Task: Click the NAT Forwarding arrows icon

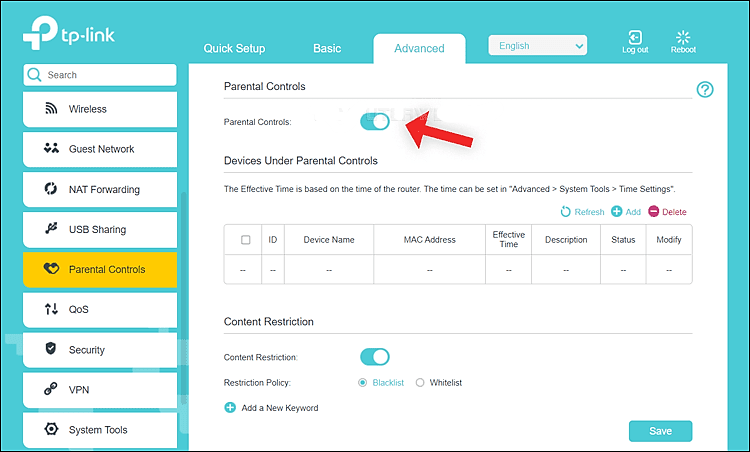Action: click(x=51, y=188)
